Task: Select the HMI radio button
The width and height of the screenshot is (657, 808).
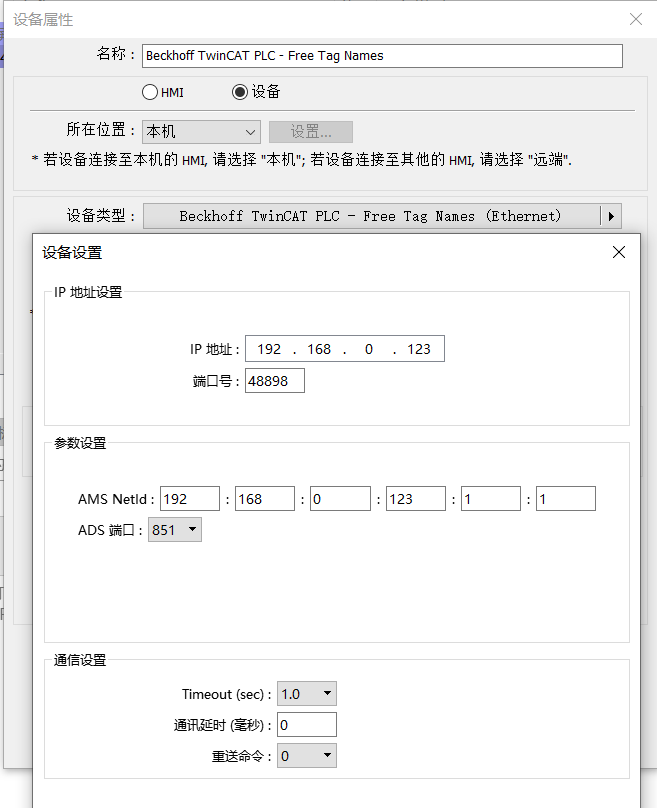Action: pos(150,92)
